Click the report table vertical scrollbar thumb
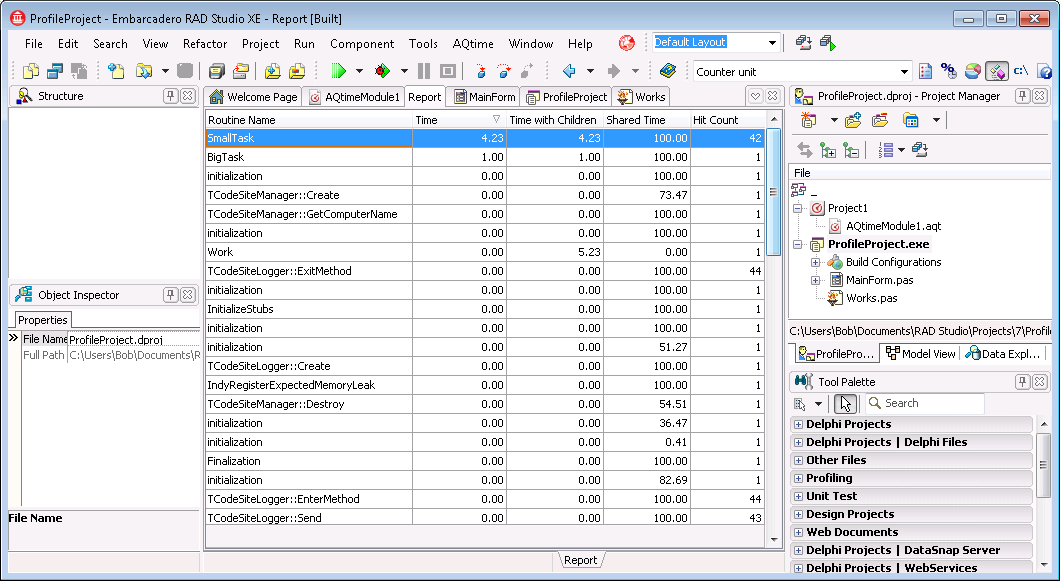 tap(774, 192)
